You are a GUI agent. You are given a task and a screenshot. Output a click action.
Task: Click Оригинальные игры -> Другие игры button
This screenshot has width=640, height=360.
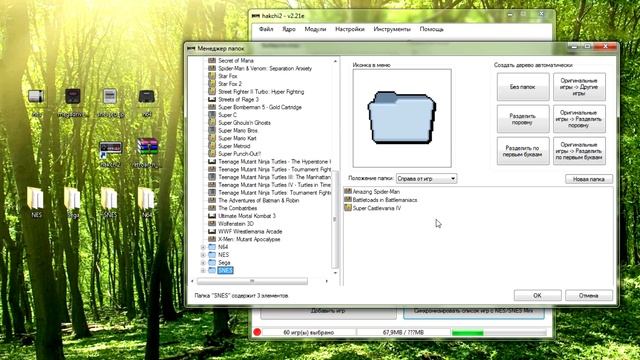(x=579, y=87)
